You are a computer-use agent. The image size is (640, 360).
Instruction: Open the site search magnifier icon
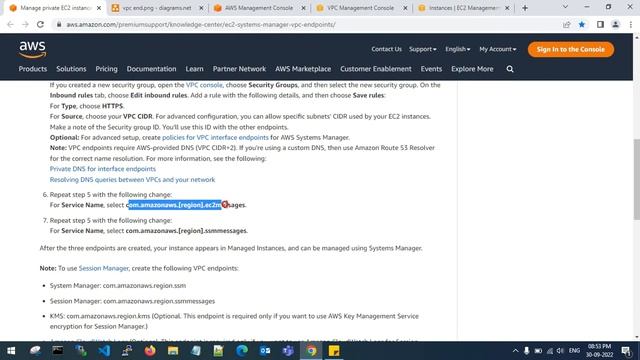click(x=510, y=69)
